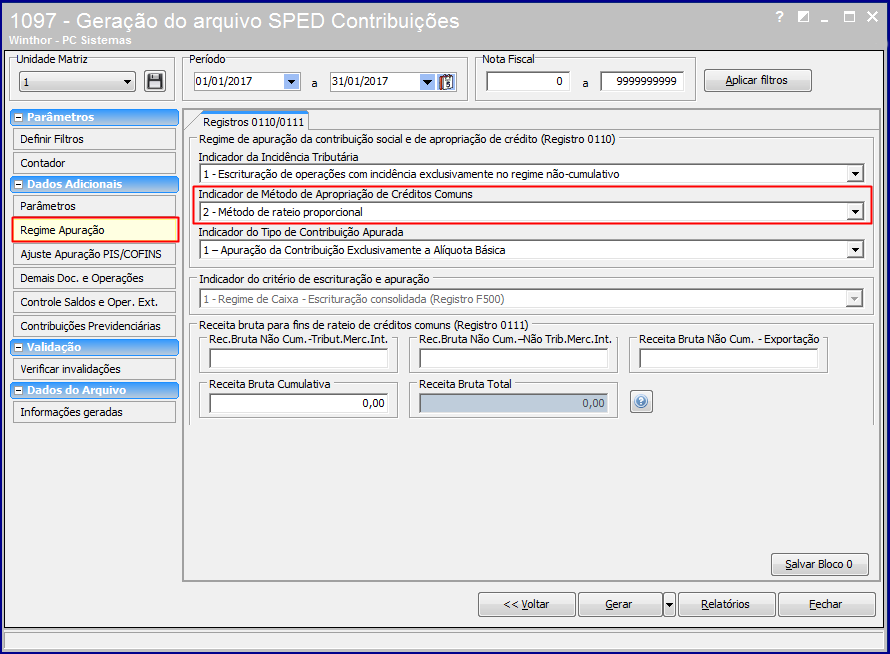Open the Gerar button dropdown arrow
Screen dimensions: 890x654
pos(669,605)
